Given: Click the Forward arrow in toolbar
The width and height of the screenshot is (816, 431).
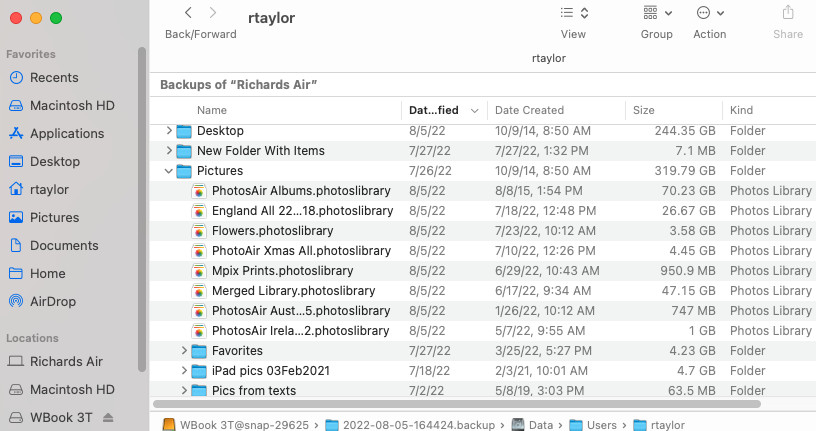Looking at the screenshot, I should [x=213, y=13].
